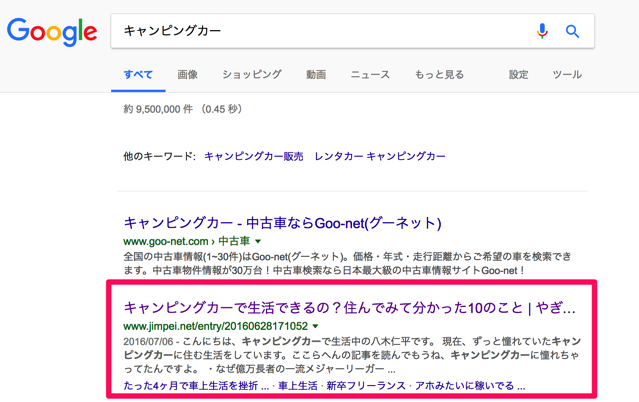The width and height of the screenshot is (639, 402).
Task: Expand the もっと見る menu
Action: pyautogui.click(x=439, y=75)
